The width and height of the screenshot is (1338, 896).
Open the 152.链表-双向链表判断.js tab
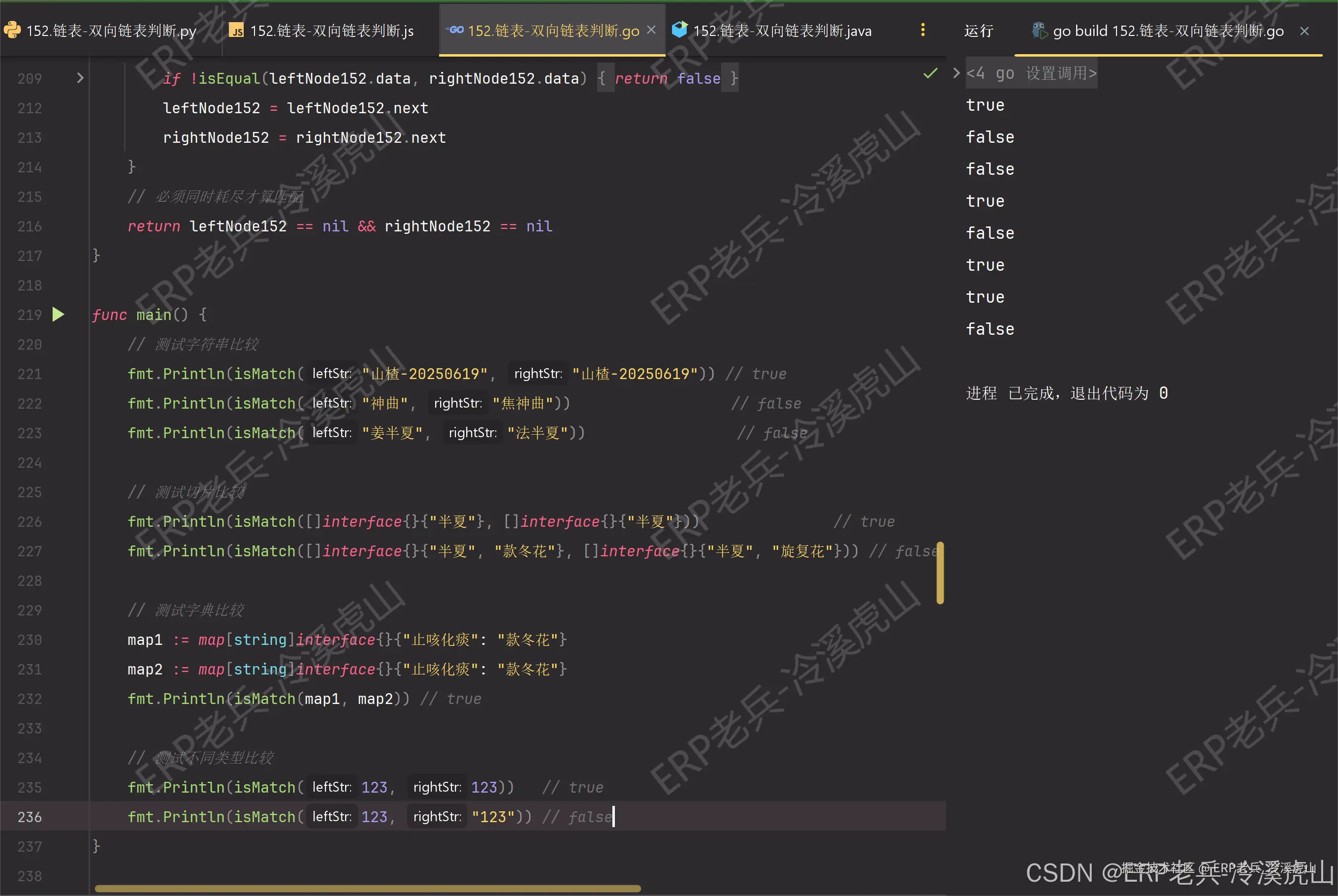331,31
